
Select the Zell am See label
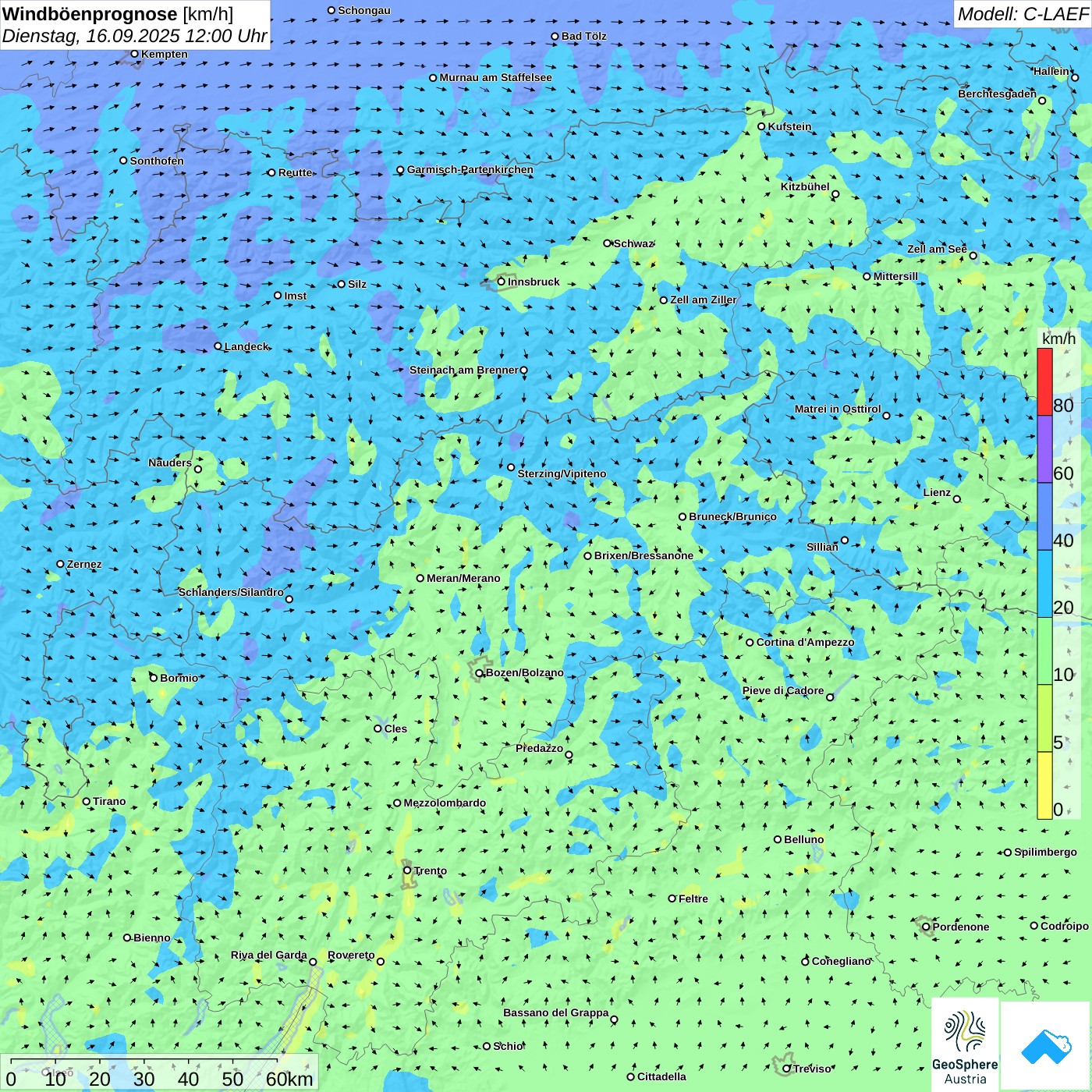point(937,249)
